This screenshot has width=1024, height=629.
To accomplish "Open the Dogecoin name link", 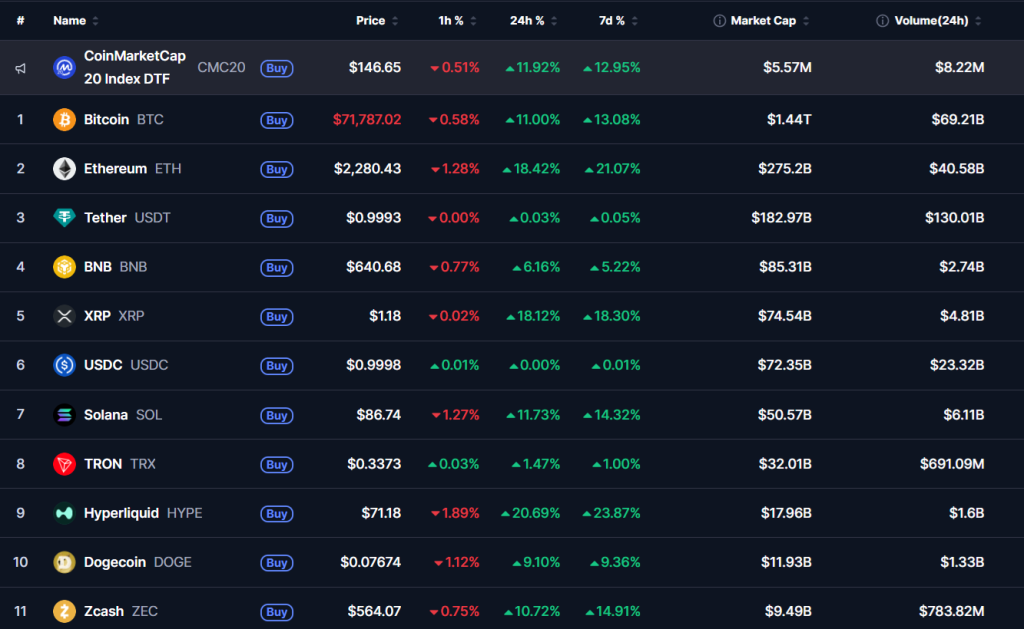I will coord(115,562).
